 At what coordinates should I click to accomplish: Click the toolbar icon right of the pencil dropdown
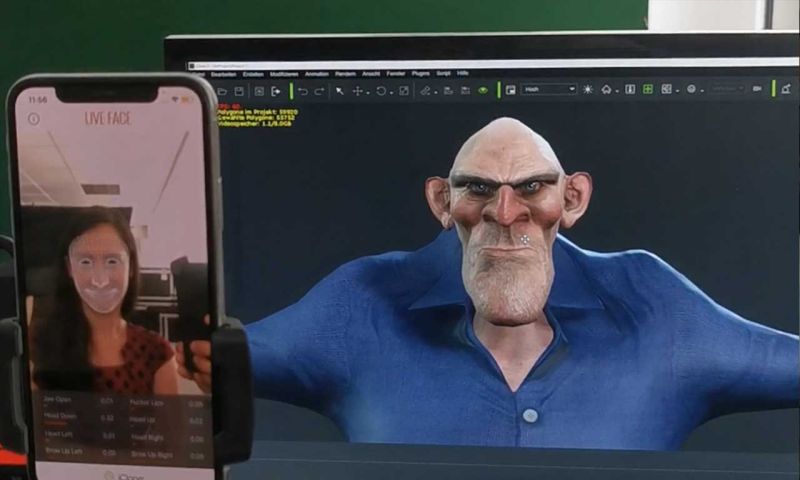coord(448,91)
